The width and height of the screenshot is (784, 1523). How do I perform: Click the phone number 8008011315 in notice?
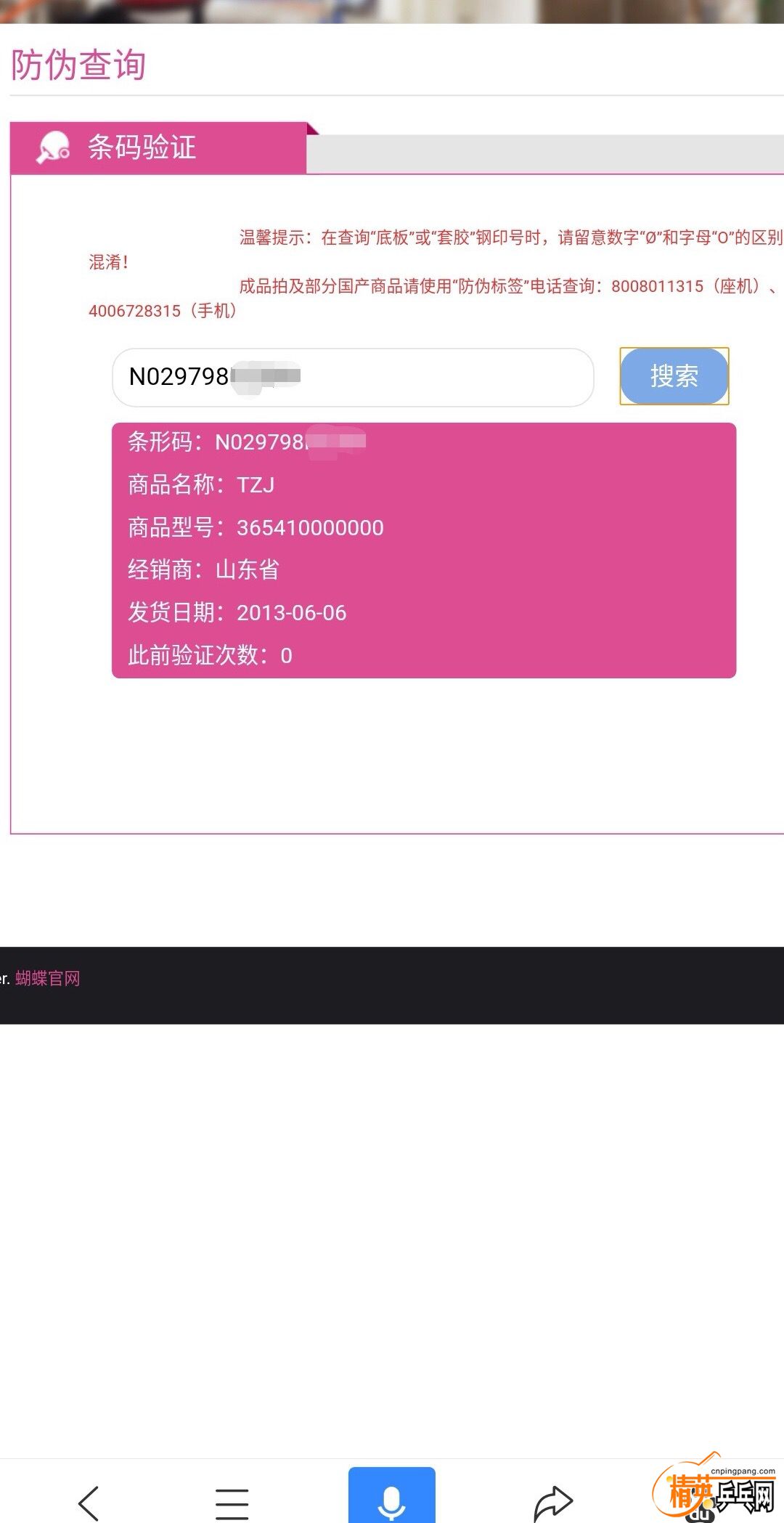658,286
